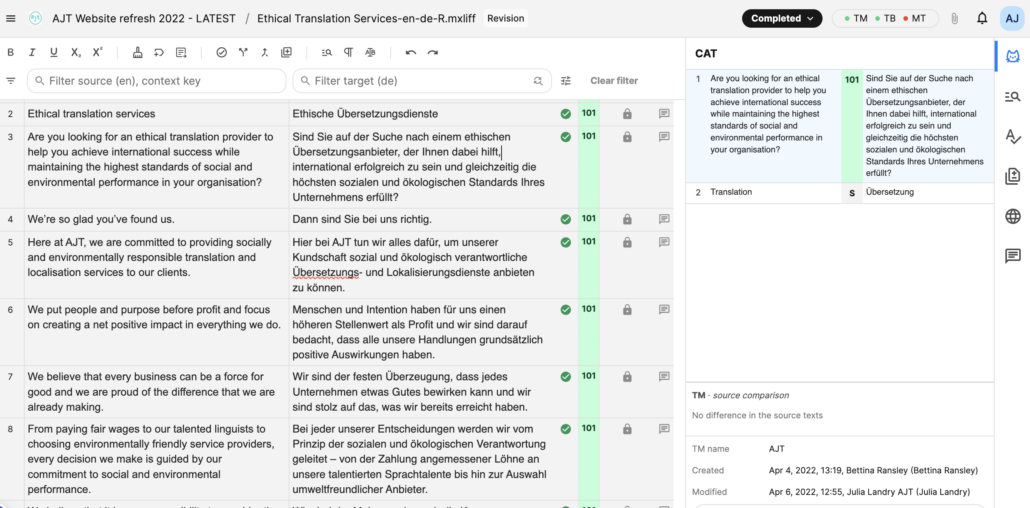Image resolution: width=1030 pixels, height=508 pixels.
Task: Toggle confirmed status of segment 6
Action: [x=566, y=310]
